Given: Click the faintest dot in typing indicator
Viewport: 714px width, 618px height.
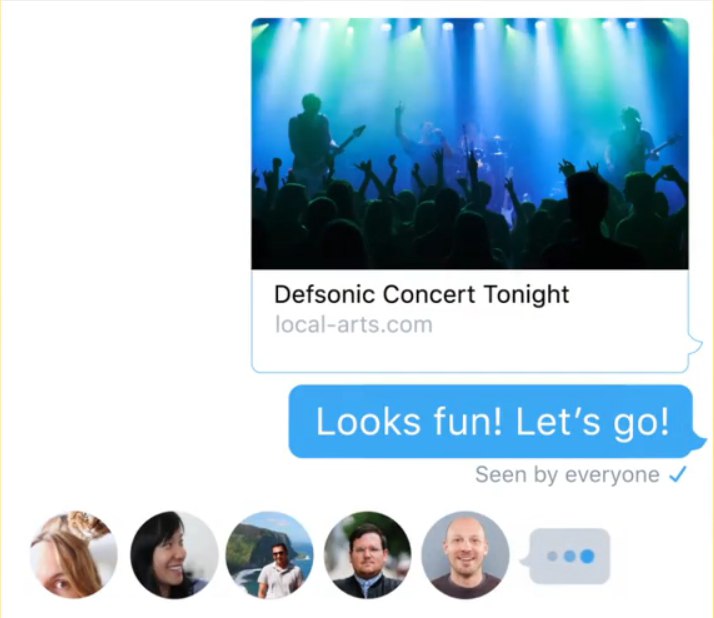Looking at the screenshot, I should coord(552,556).
